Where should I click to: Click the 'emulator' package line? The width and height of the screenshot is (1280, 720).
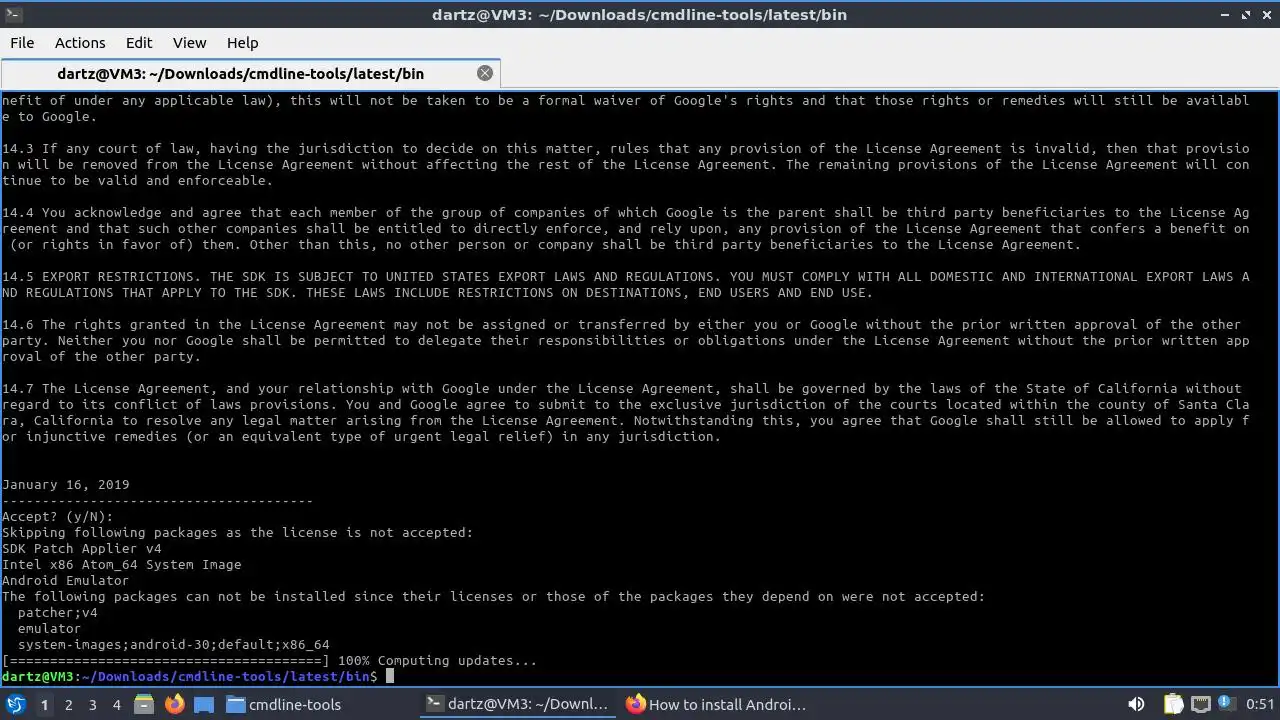tap(50, 629)
